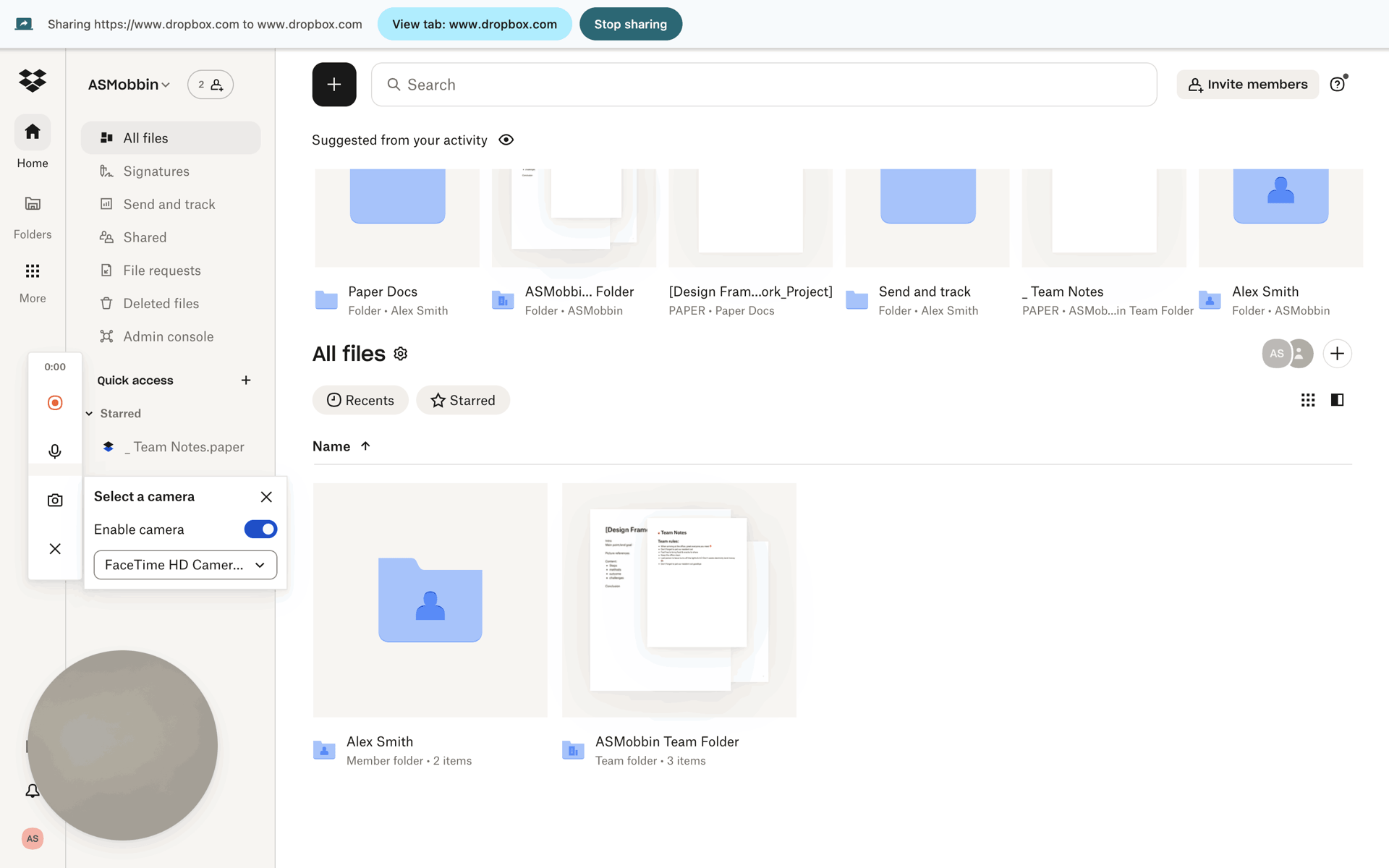Toggle the recorder microphone icon
This screenshot has width=1389, height=868.
pyautogui.click(x=55, y=451)
